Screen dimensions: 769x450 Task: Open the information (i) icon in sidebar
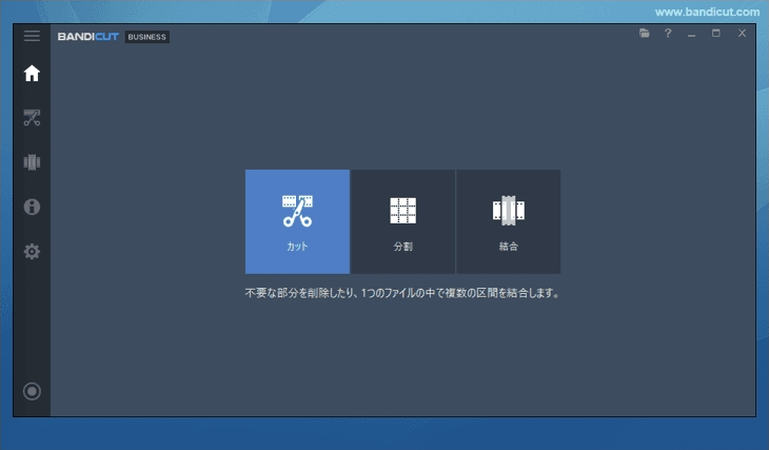(32, 207)
